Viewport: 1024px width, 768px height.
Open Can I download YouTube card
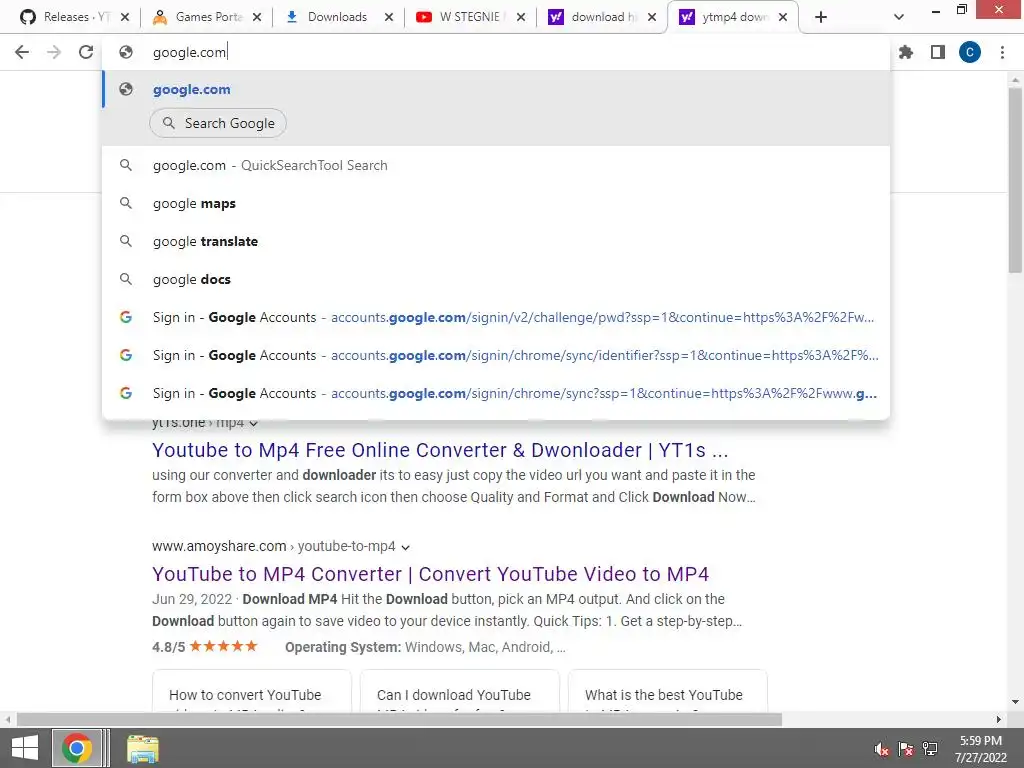point(459,691)
